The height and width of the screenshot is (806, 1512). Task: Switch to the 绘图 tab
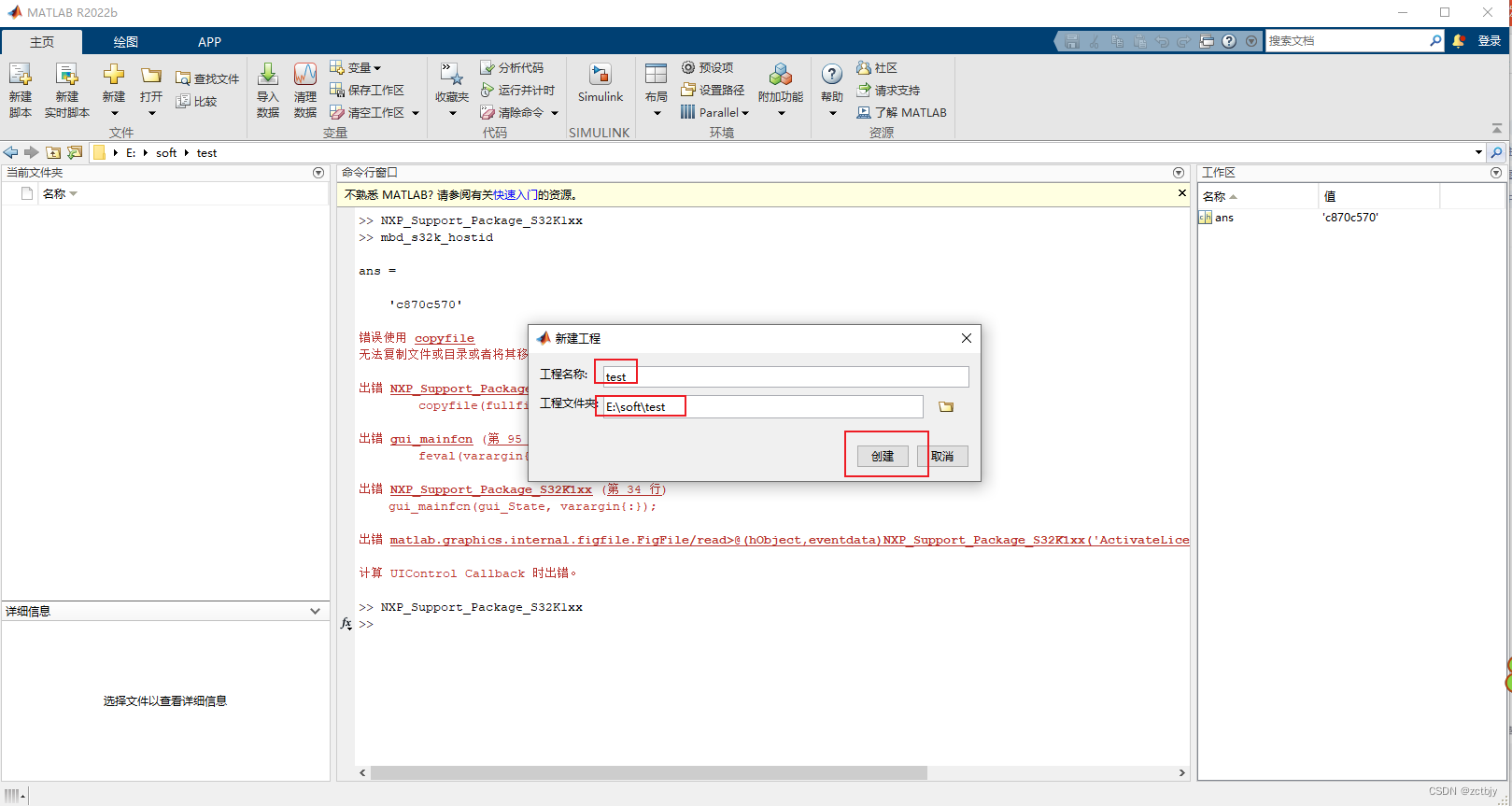pyautogui.click(x=126, y=42)
